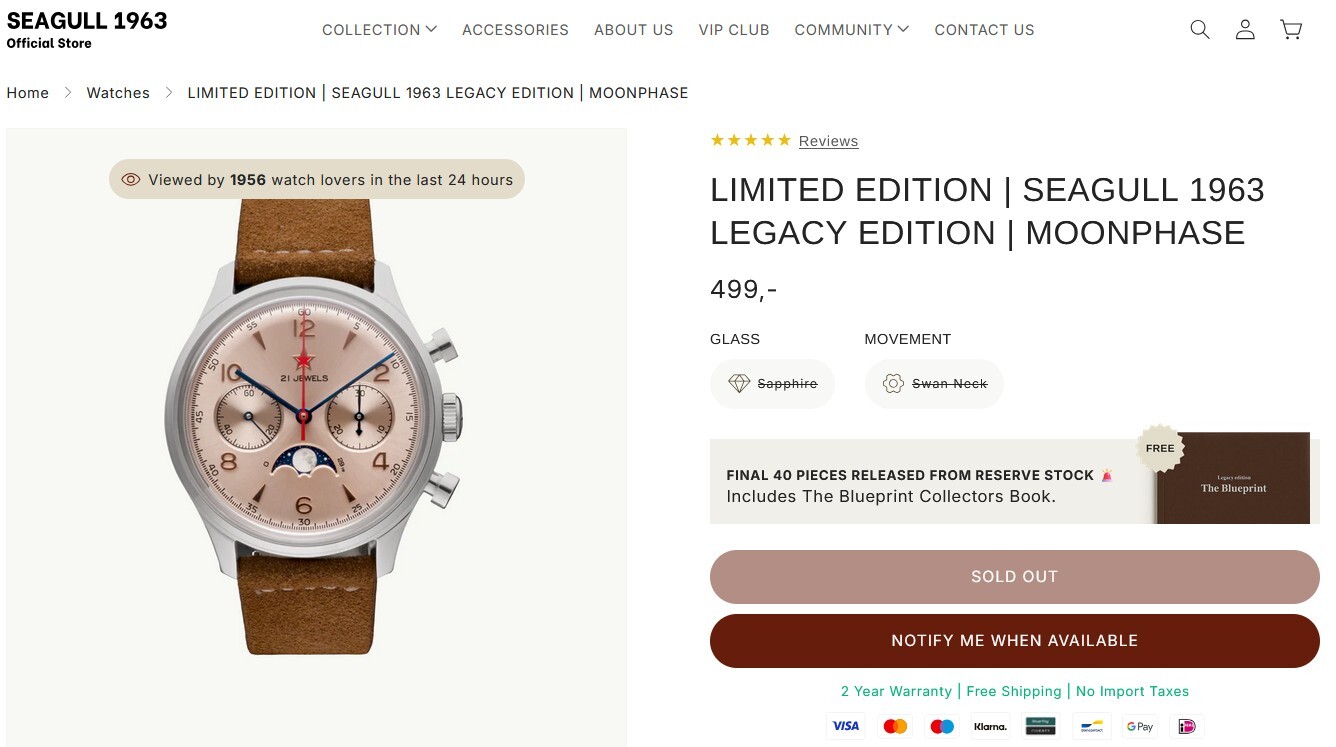Click the Blueprint book thumbnail
1336x747 pixels.
1233,478
